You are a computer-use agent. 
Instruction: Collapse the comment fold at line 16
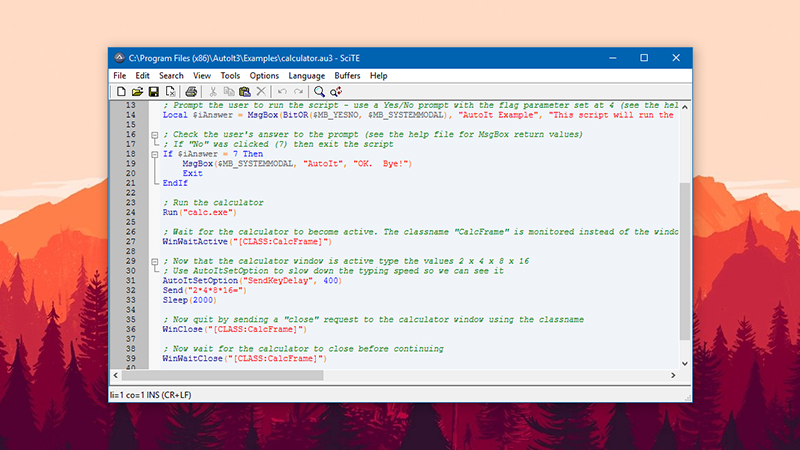[x=155, y=135]
